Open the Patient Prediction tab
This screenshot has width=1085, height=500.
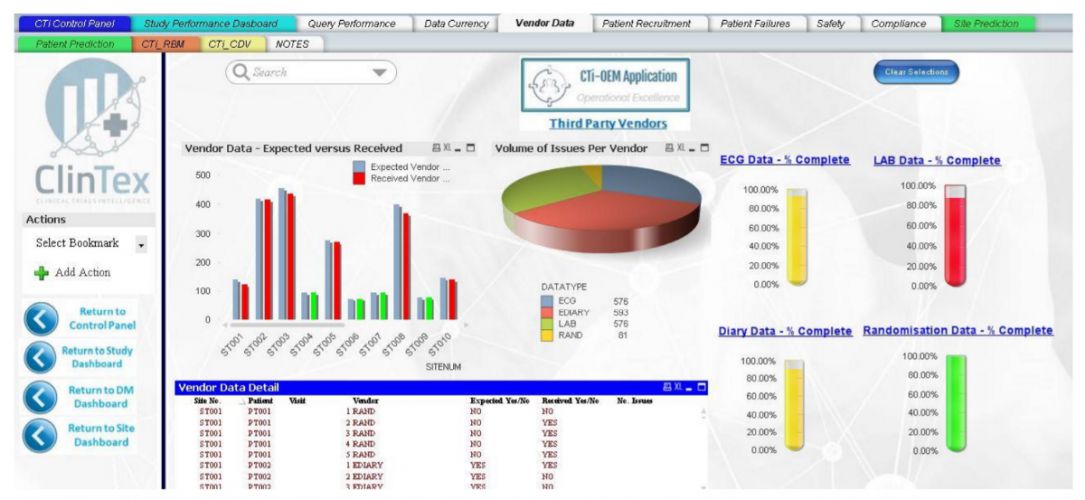73,44
